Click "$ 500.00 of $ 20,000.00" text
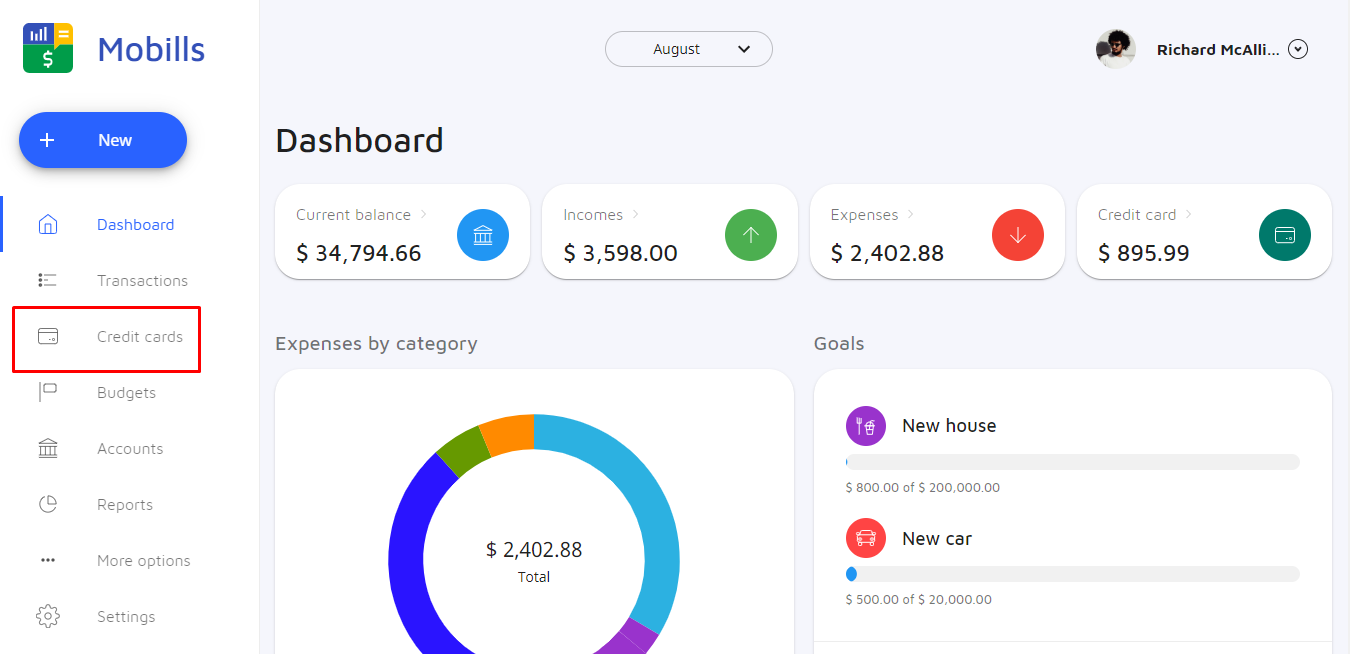This screenshot has height=654, width=1350. pyautogui.click(x=918, y=600)
